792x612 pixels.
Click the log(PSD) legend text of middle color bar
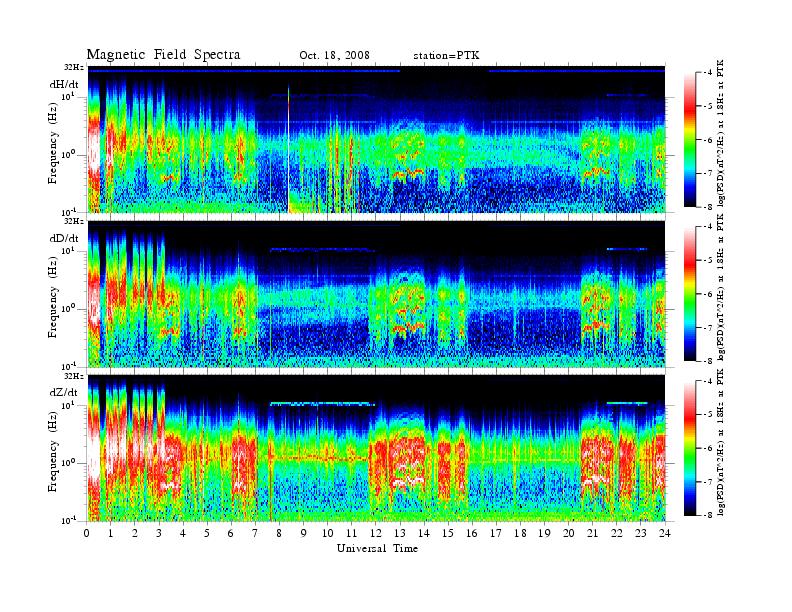click(x=721, y=287)
